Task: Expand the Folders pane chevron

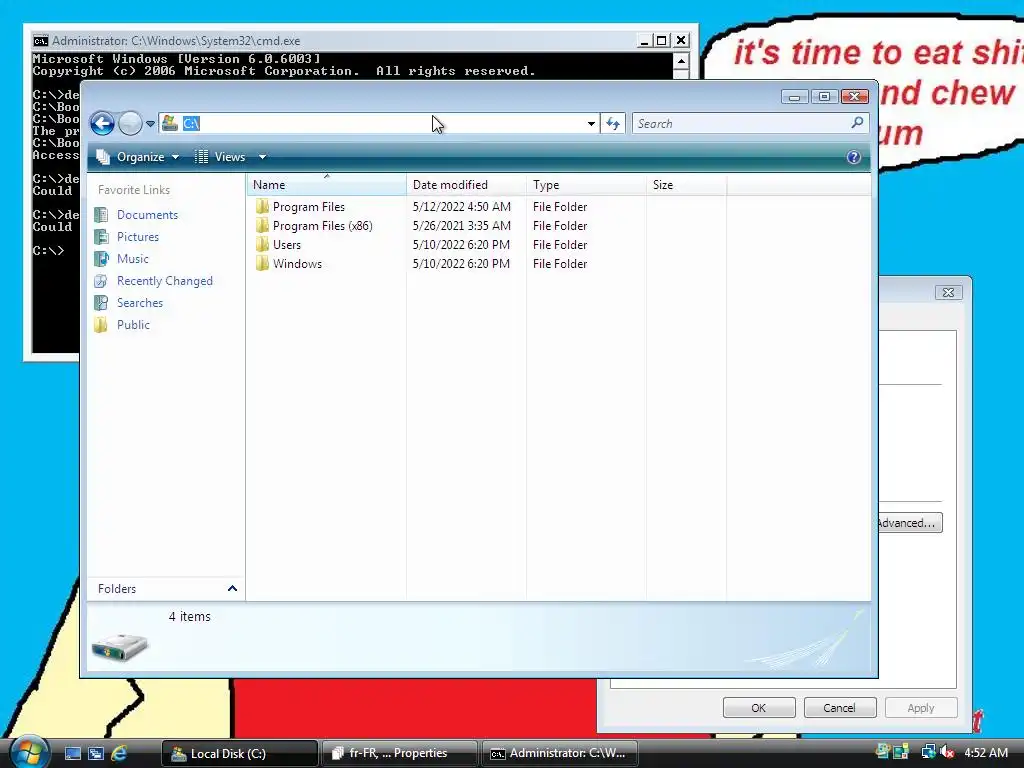Action: pyautogui.click(x=232, y=588)
